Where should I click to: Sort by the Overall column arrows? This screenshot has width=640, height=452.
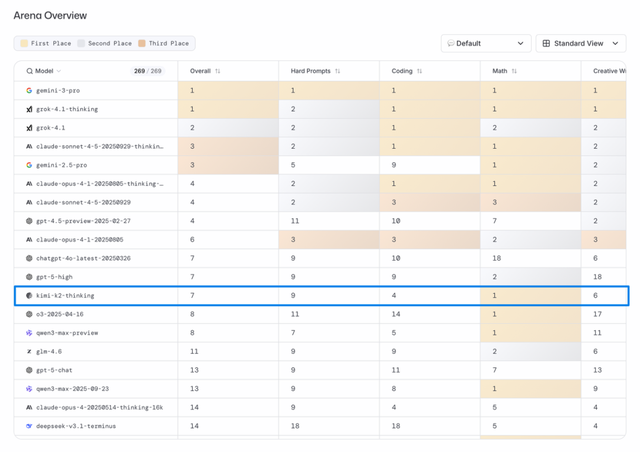click(218, 72)
